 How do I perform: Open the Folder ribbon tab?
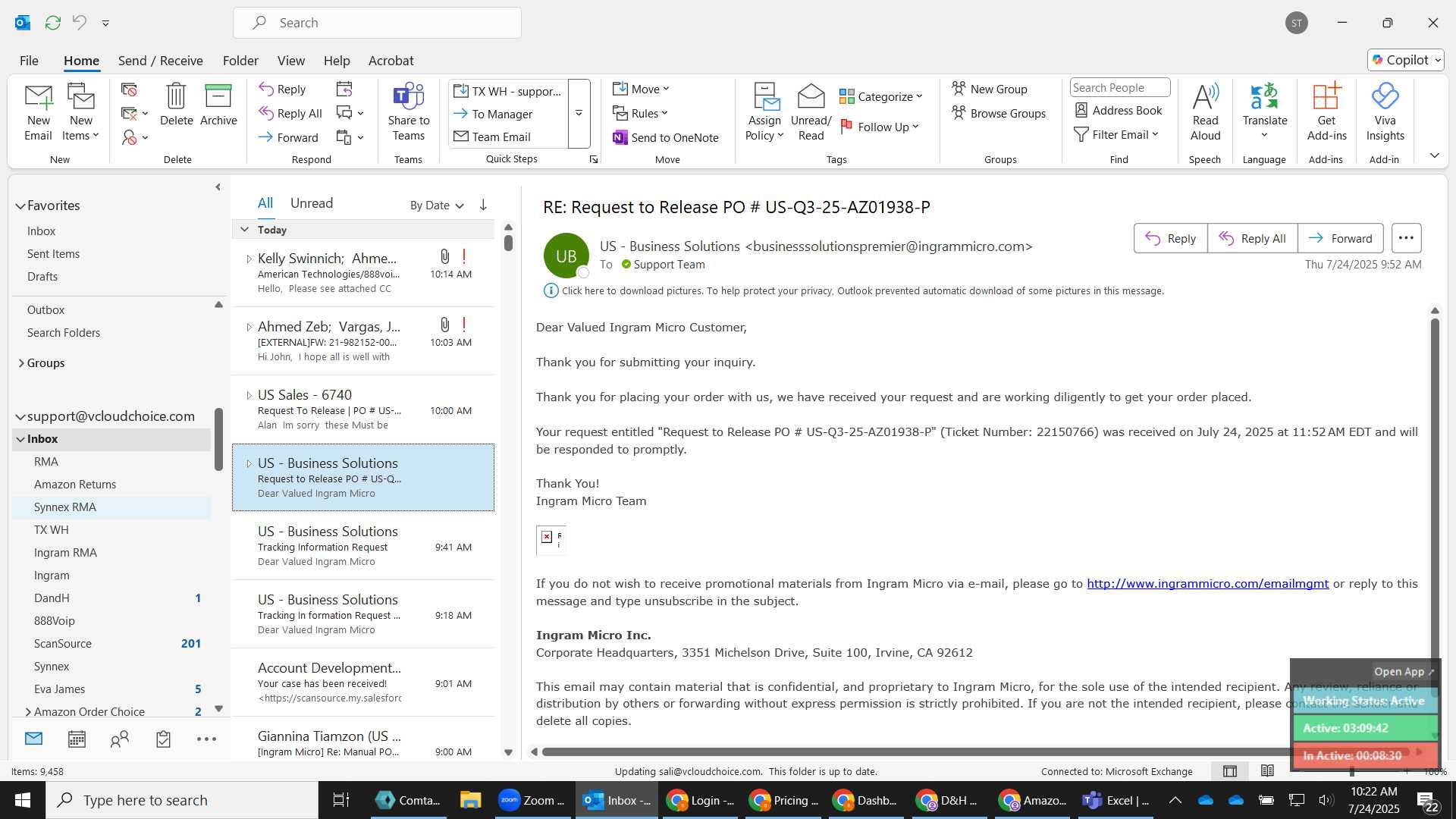240,61
